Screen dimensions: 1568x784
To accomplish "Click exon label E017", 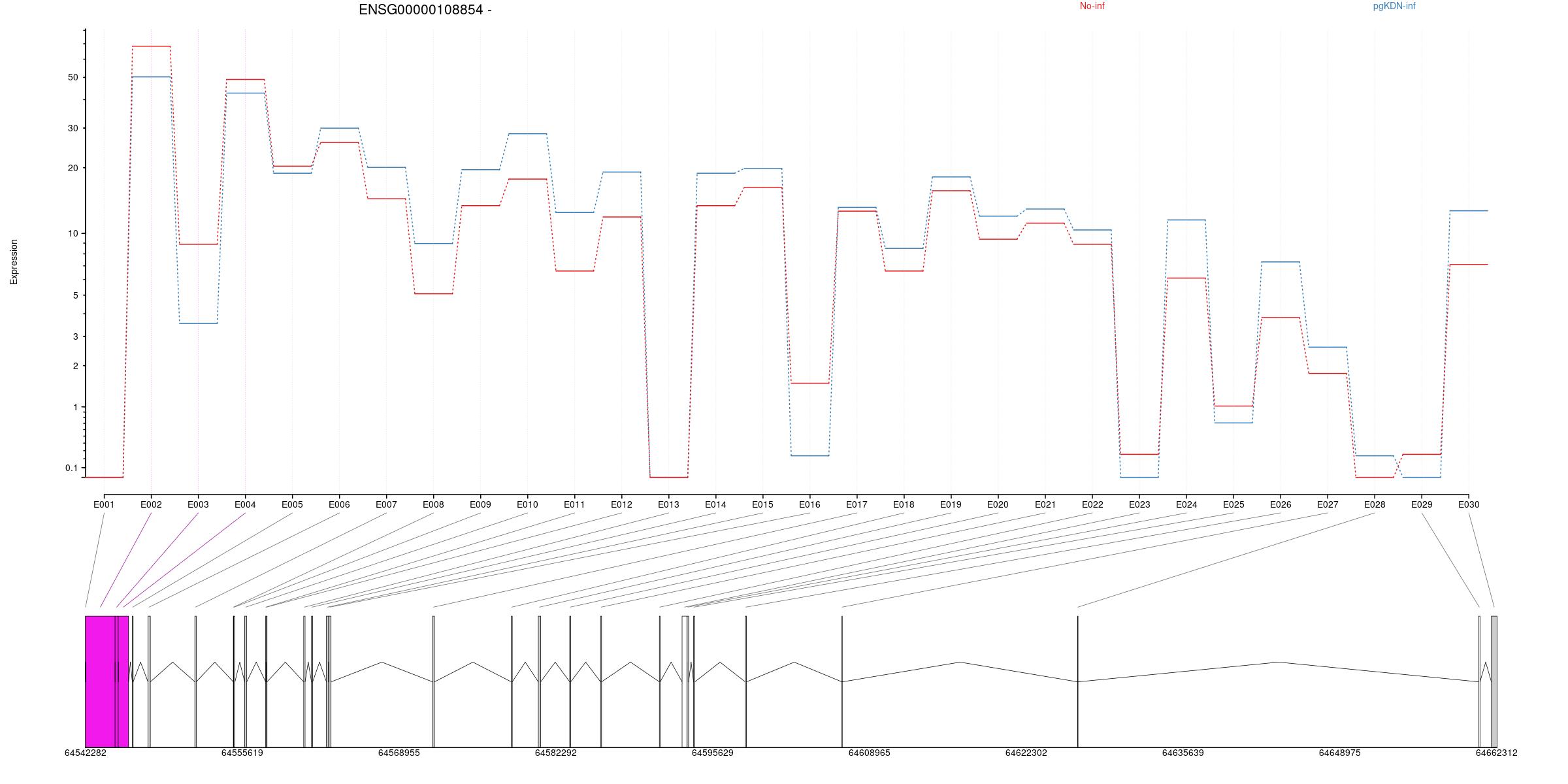I will click(x=857, y=504).
